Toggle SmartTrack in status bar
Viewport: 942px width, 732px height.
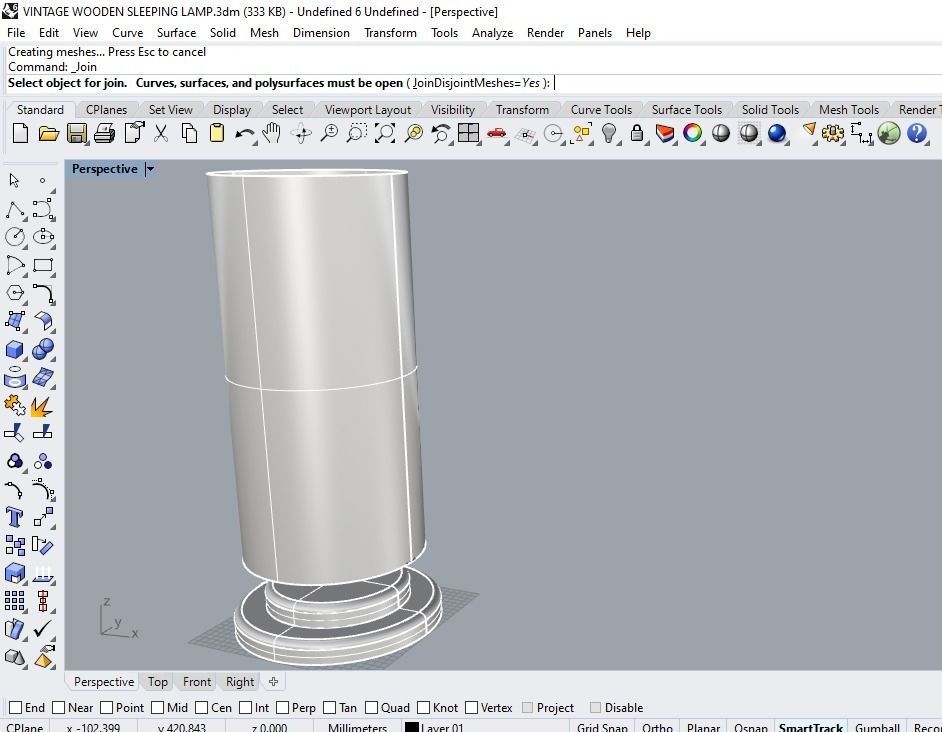pyautogui.click(x=811, y=727)
